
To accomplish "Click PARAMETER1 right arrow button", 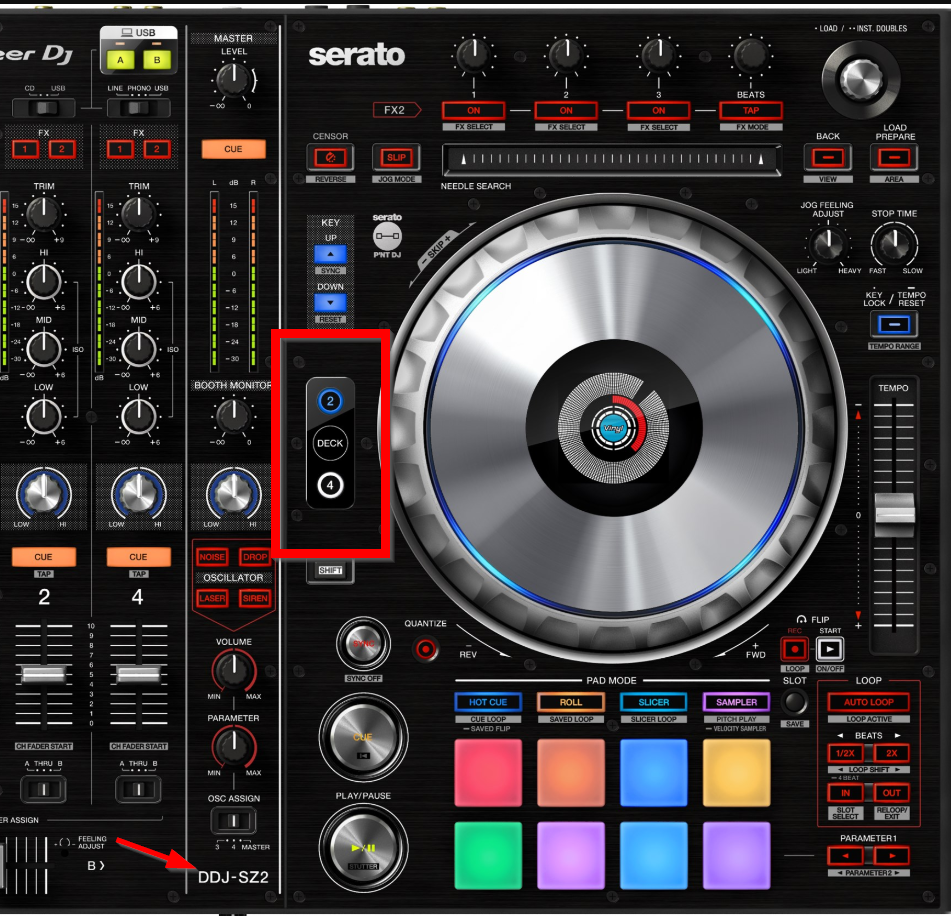I will point(892,856).
